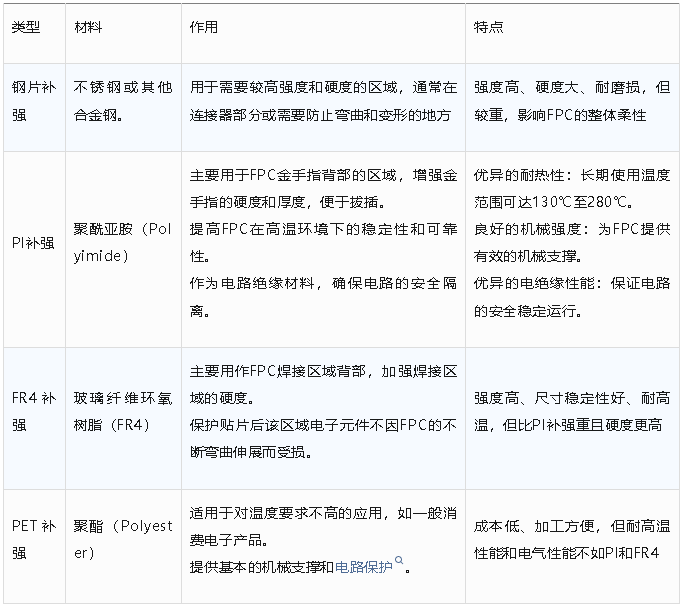Select the PI补强 type cell
The width and height of the screenshot is (682, 606).
(x=33, y=243)
